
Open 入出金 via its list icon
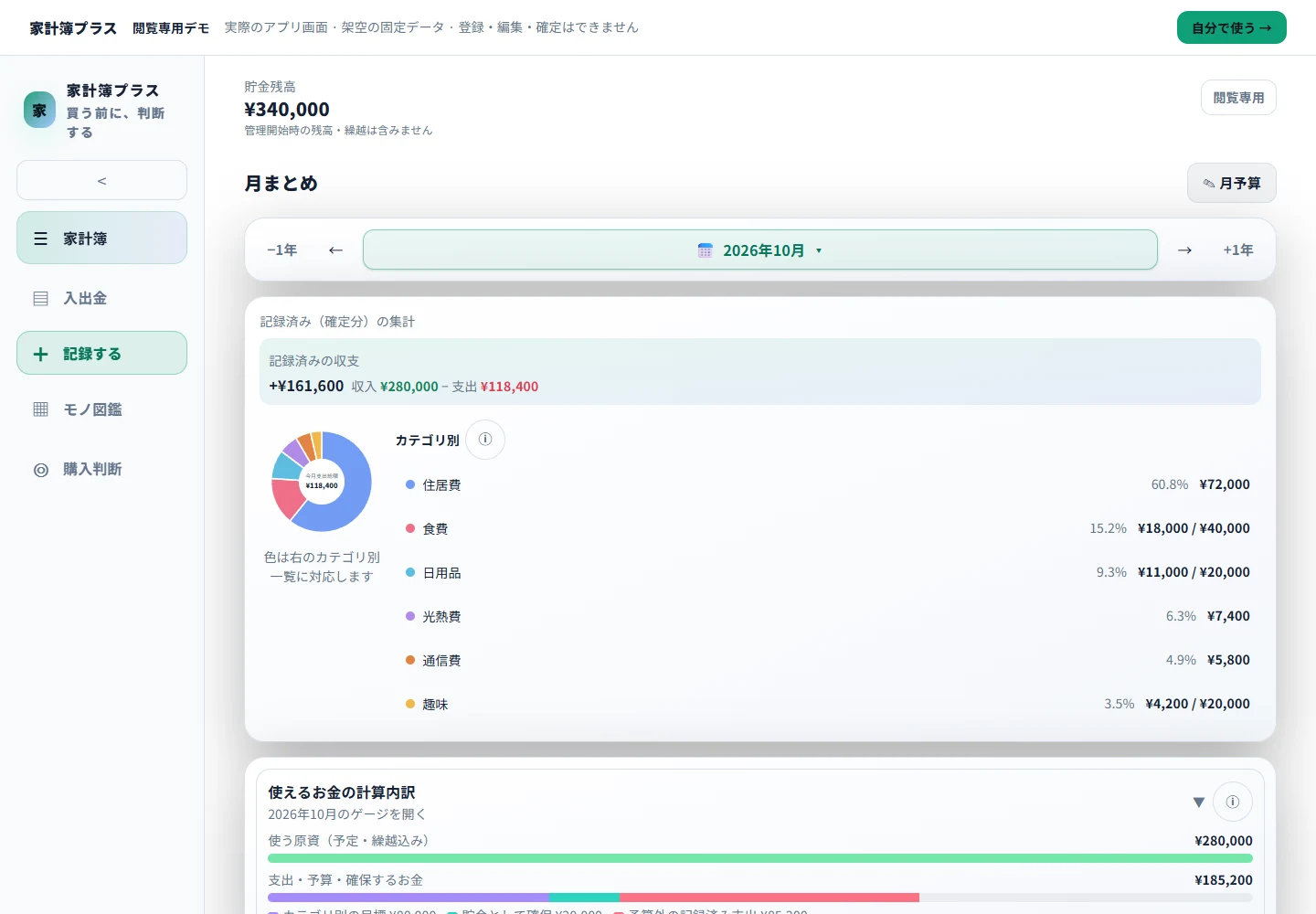coord(40,298)
